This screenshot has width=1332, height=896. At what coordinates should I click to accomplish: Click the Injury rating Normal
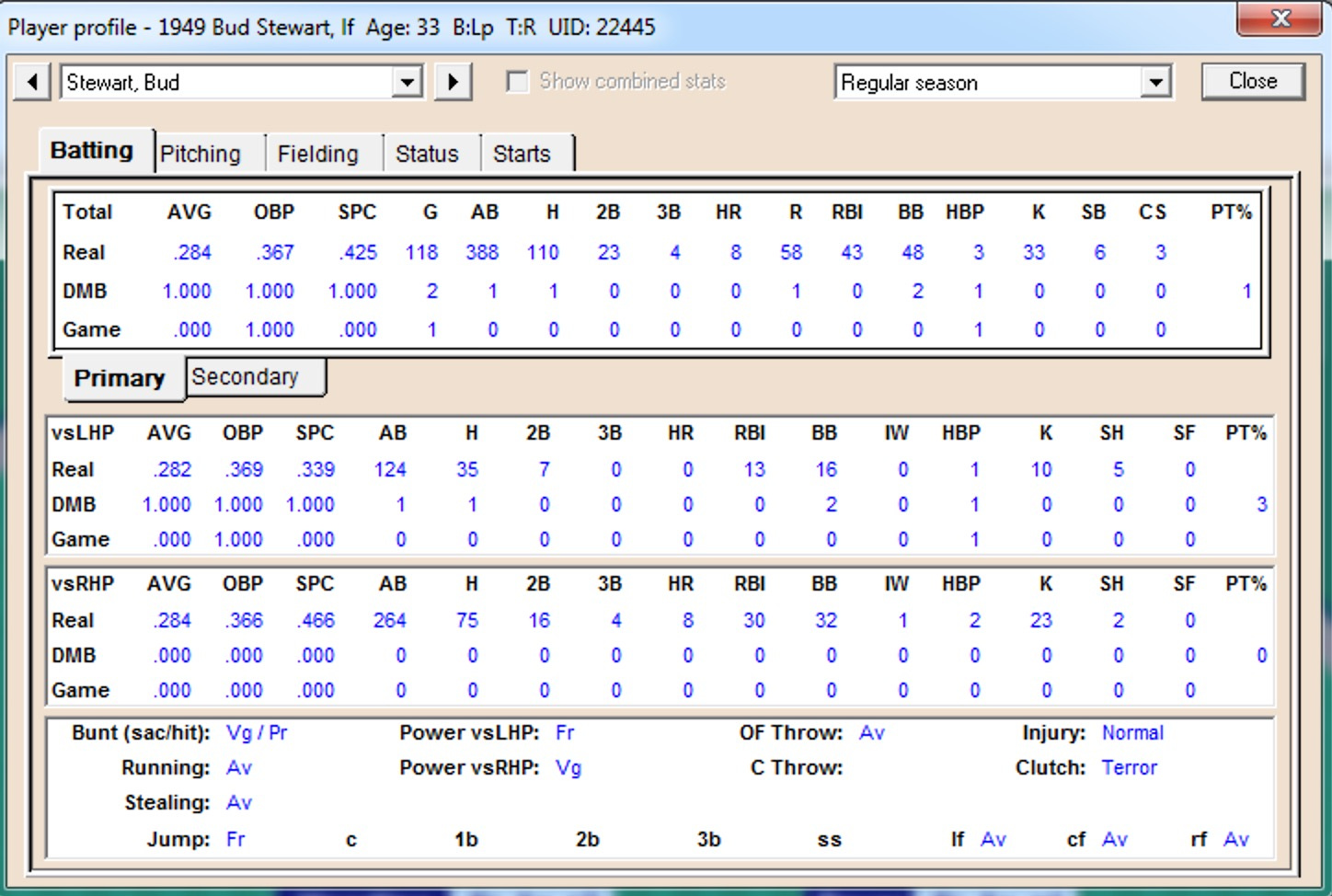coord(1132,732)
